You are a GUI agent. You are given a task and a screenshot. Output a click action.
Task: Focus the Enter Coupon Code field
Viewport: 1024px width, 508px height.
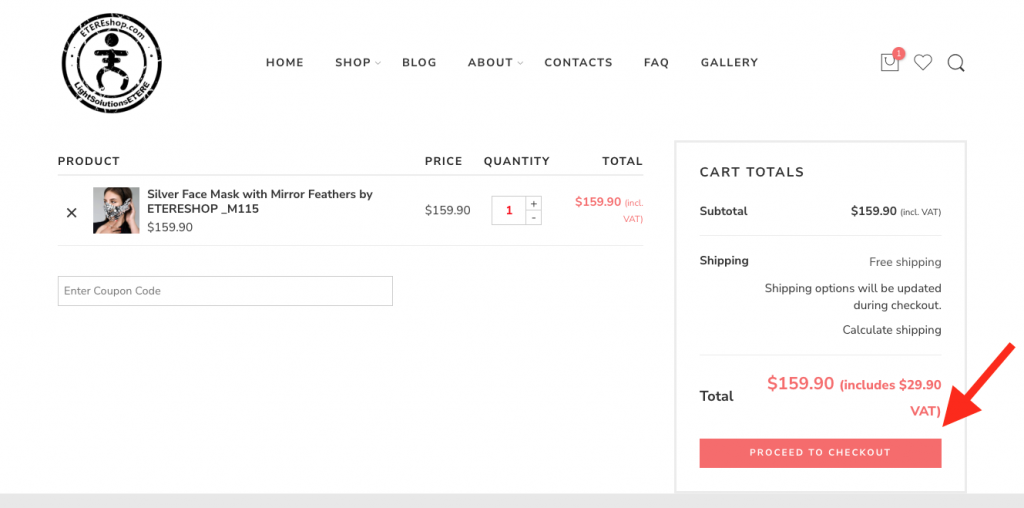[x=225, y=291]
